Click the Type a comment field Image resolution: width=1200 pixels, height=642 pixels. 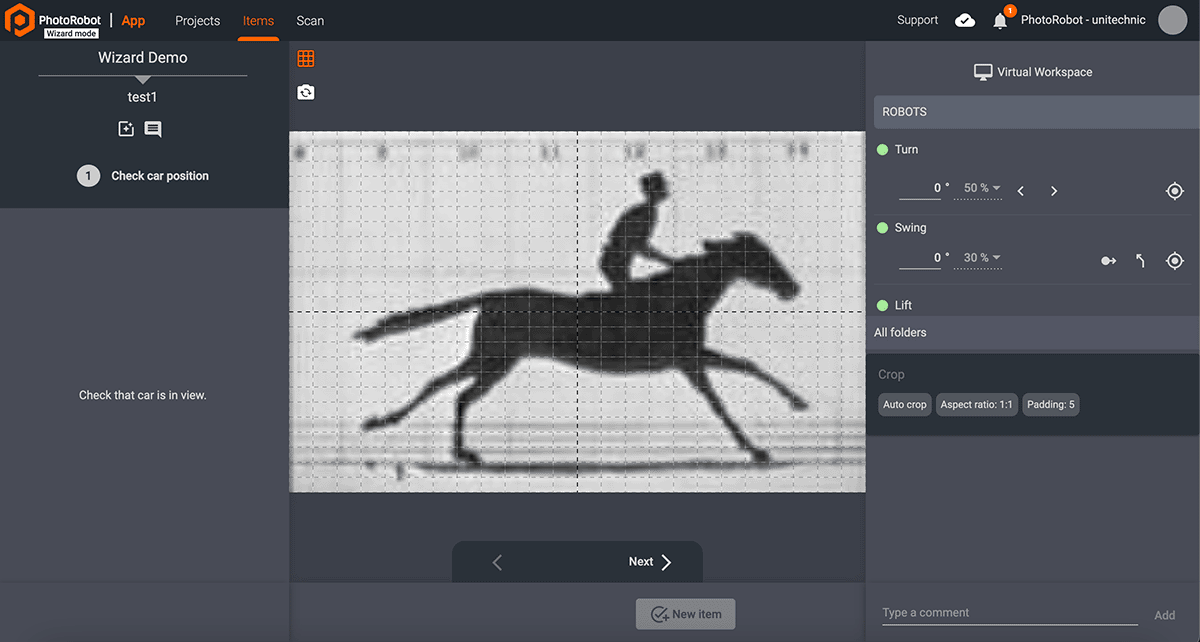point(1008,613)
